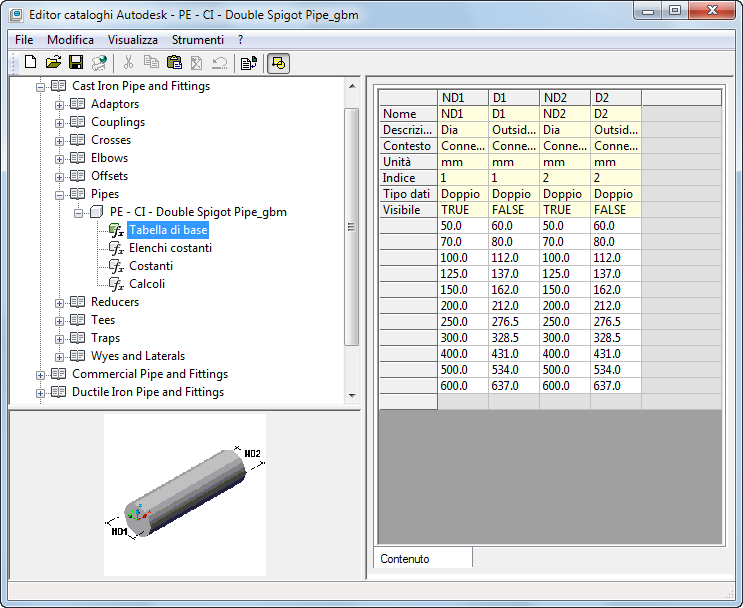Click the properties list icon after Undo
The width and height of the screenshot is (743, 608).
[249, 63]
